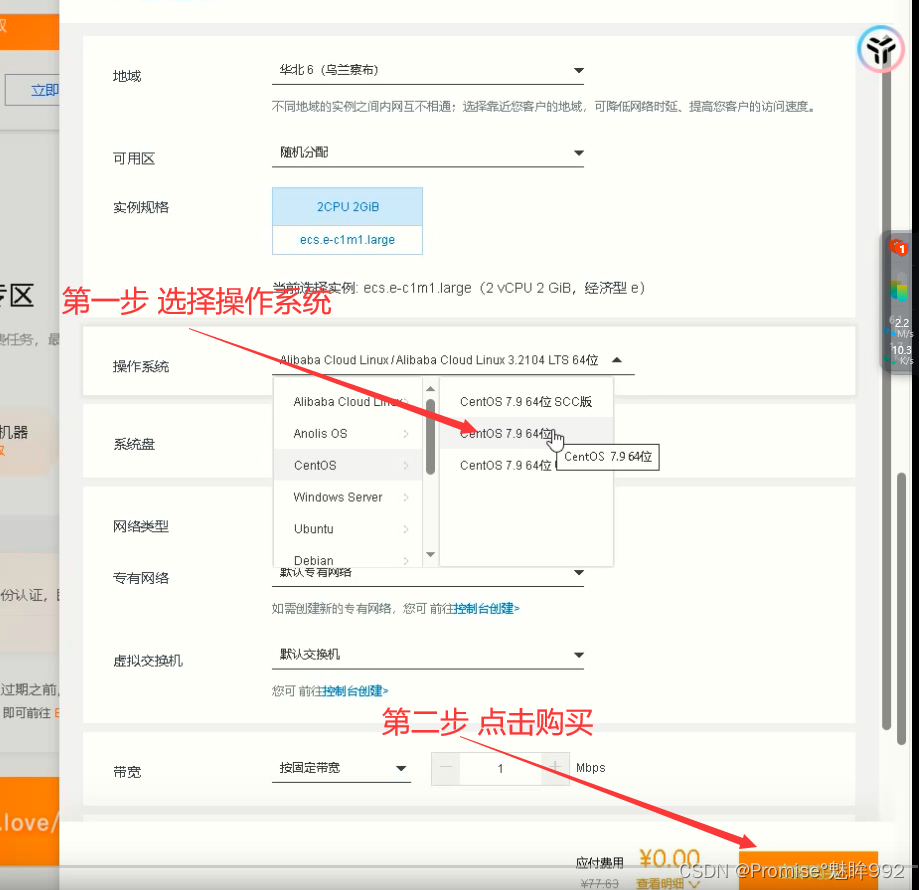Click the green cube widget icon
Image resolution: width=919 pixels, height=890 pixels.
click(898, 291)
